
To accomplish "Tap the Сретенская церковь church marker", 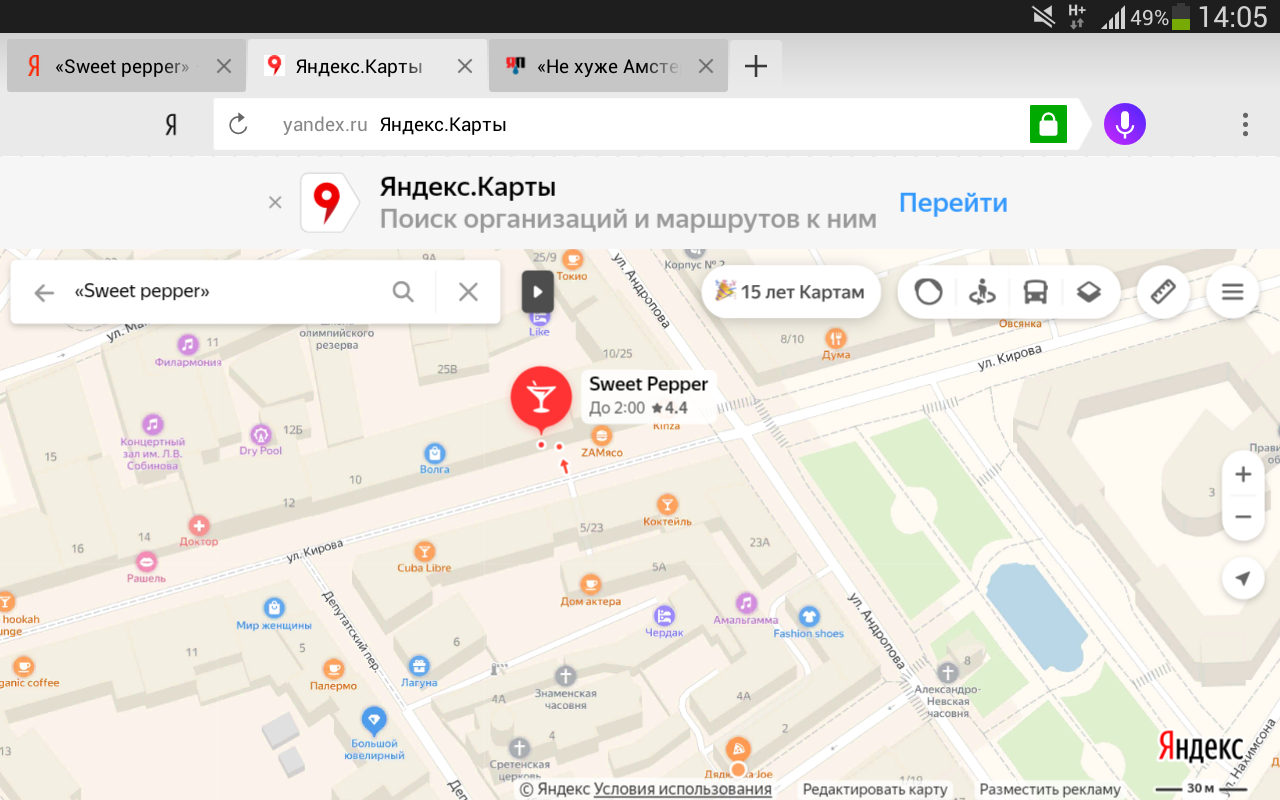I will (518, 747).
